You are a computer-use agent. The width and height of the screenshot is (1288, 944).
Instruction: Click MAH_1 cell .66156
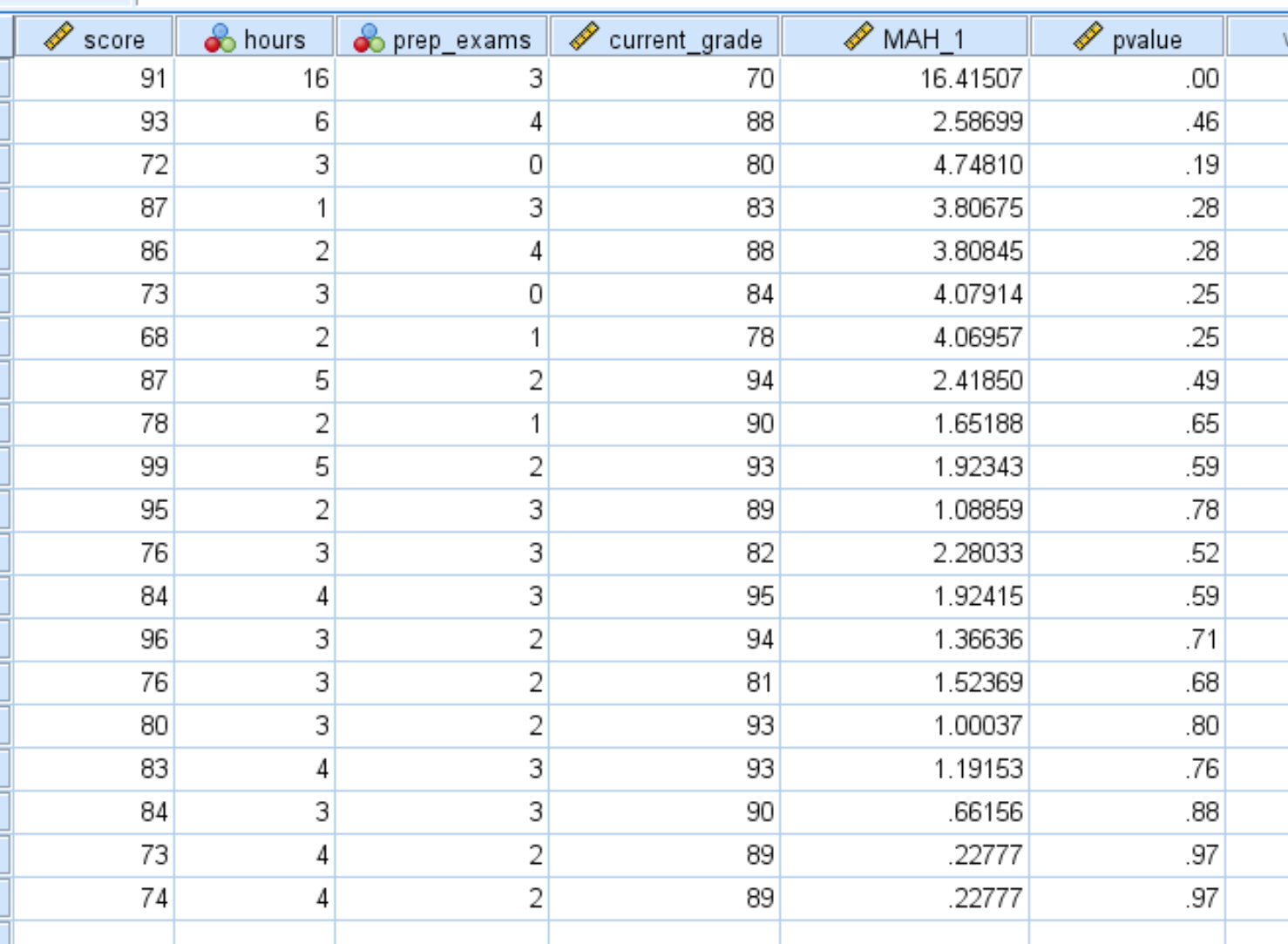click(905, 812)
